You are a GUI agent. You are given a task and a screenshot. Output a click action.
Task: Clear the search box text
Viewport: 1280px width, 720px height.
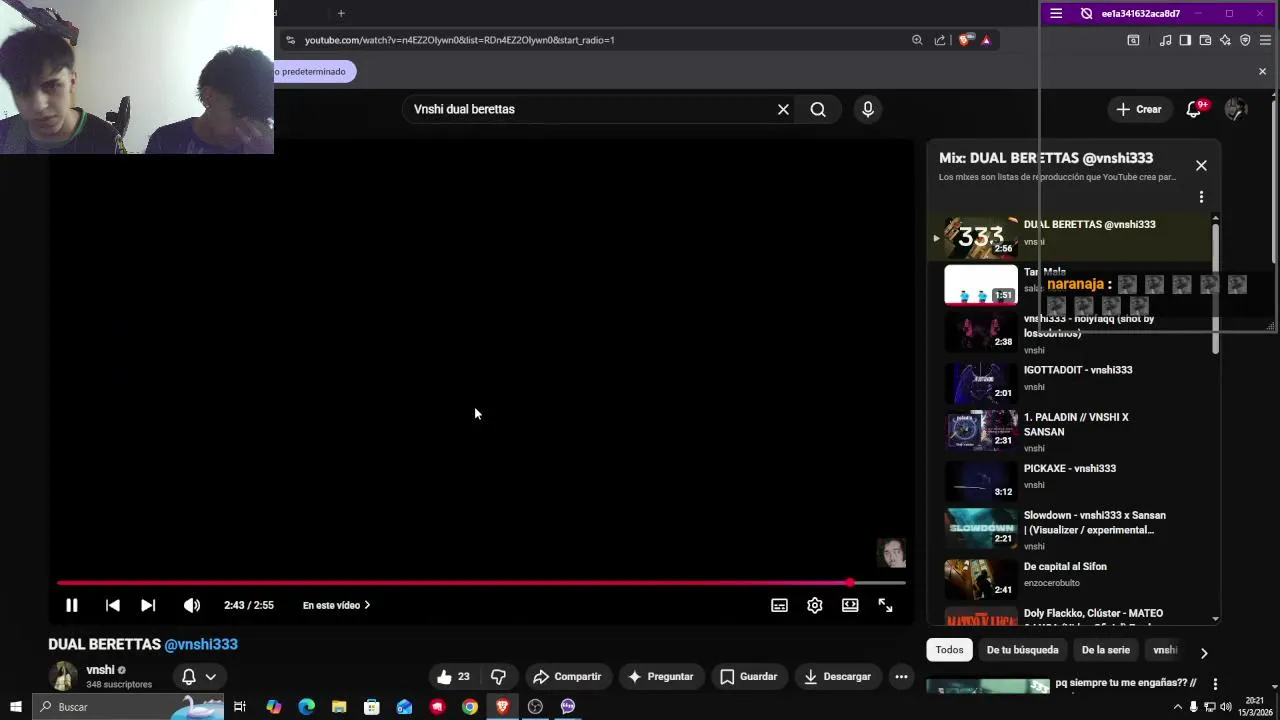point(783,109)
